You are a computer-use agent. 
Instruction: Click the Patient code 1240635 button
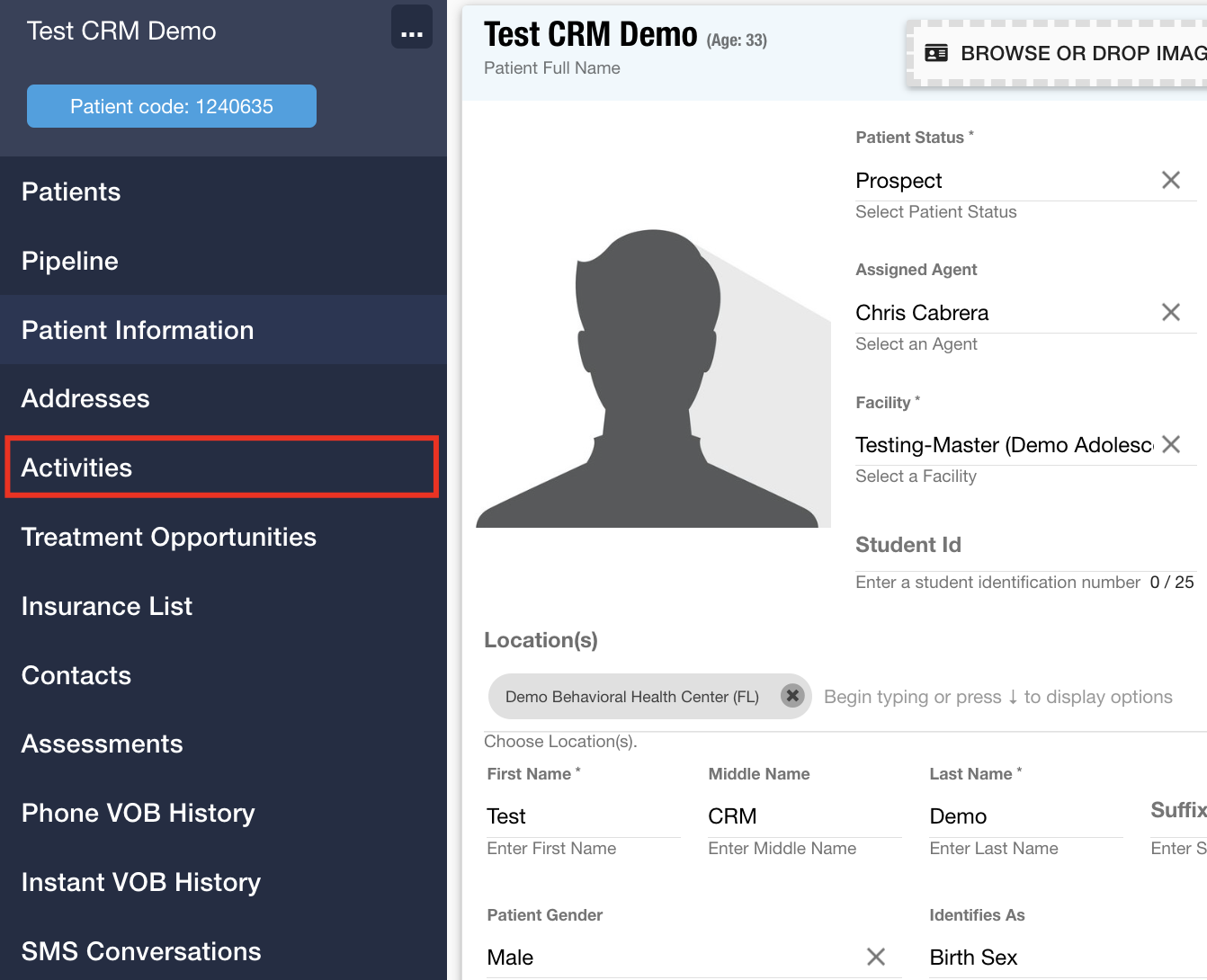(x=171, y=105)
